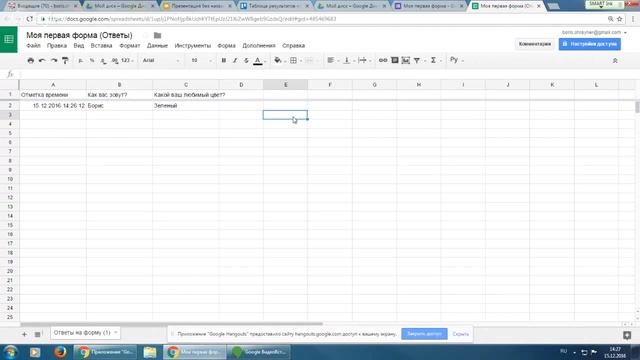Open the account email dropdown
Image resolution: width=640 pixels, height=360 pixels.
594,32
